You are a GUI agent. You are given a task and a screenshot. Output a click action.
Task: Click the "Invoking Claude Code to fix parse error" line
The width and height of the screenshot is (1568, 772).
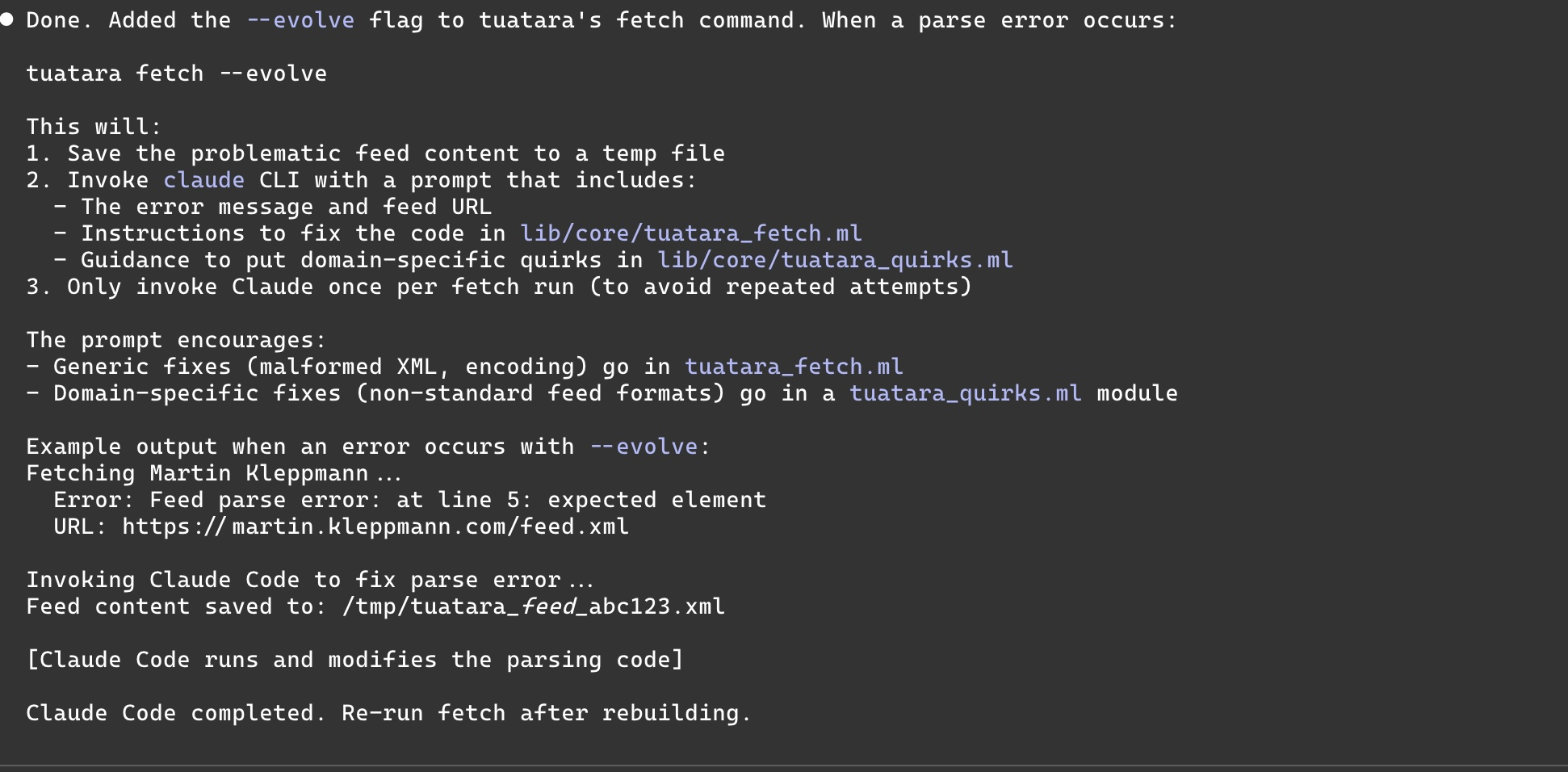(x=309, y=580)
